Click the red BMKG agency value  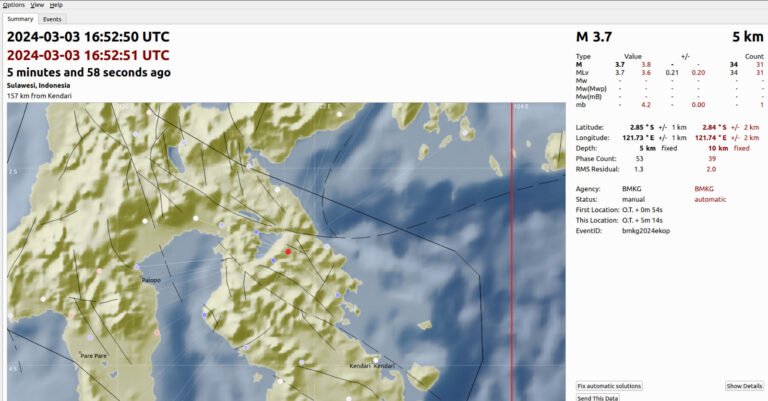click(x=704, y=189)
